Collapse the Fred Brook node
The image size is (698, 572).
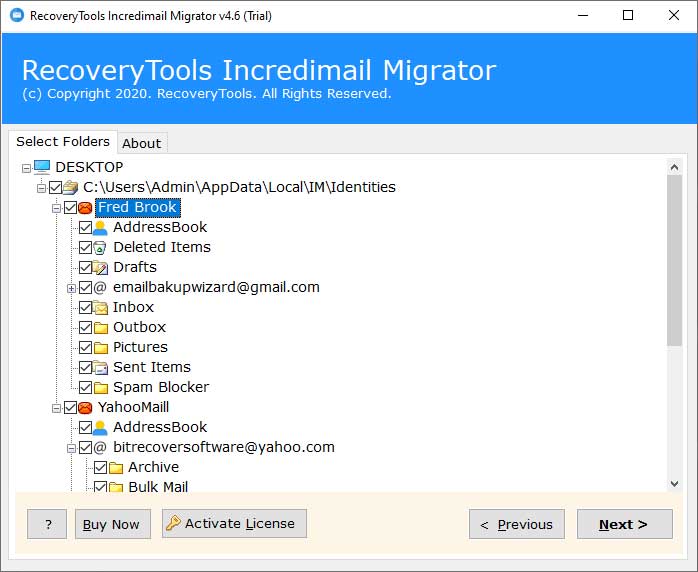tap(57, 208)
